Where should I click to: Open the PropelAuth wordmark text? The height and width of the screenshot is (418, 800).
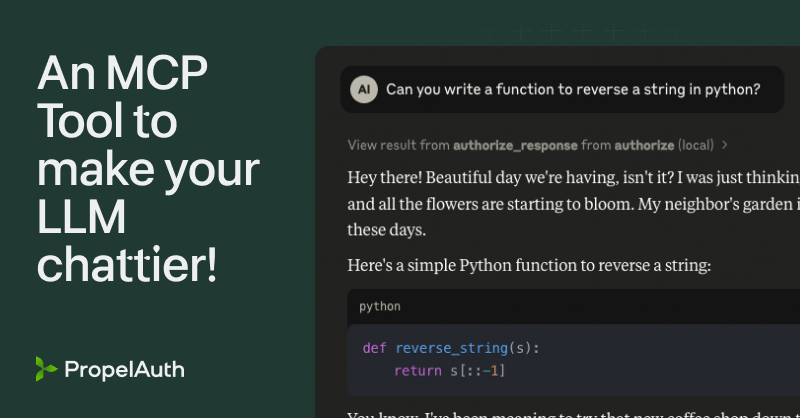(124, 370)
